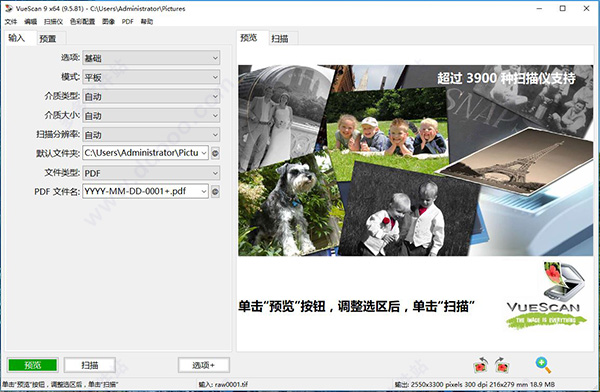Switch to the 预置 tab
The width and height of the screenshot is (600, 392).
(x=48, y=38)
